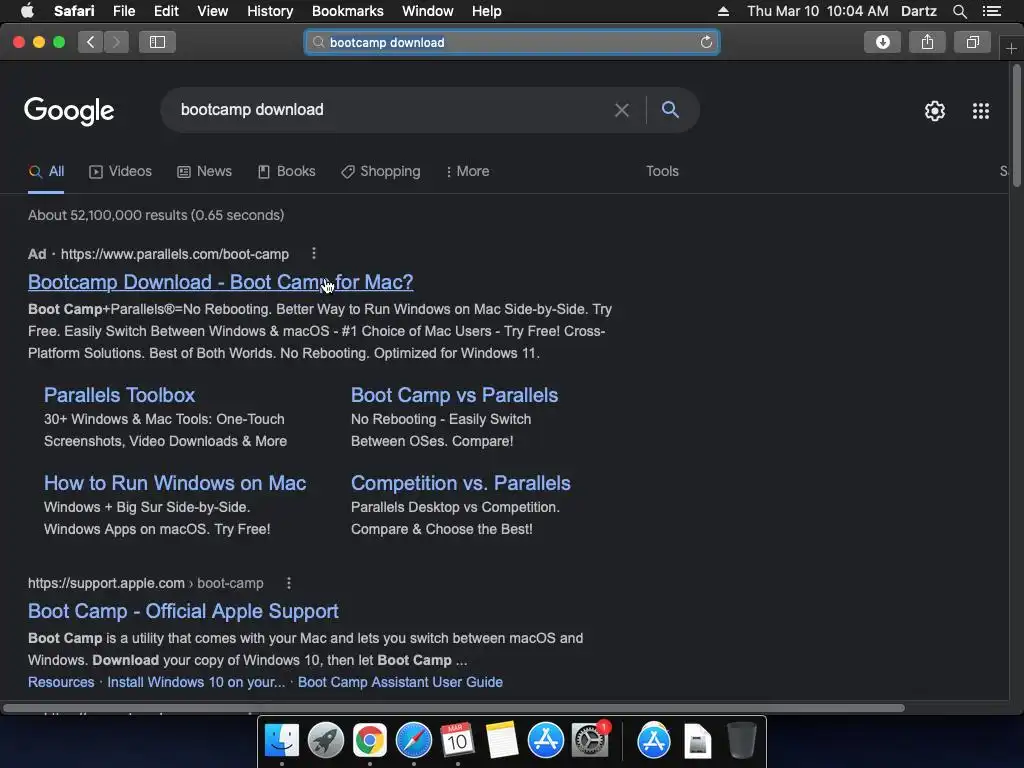
Task: Open Calendar in the Dock
Action: tap(457, 741)
